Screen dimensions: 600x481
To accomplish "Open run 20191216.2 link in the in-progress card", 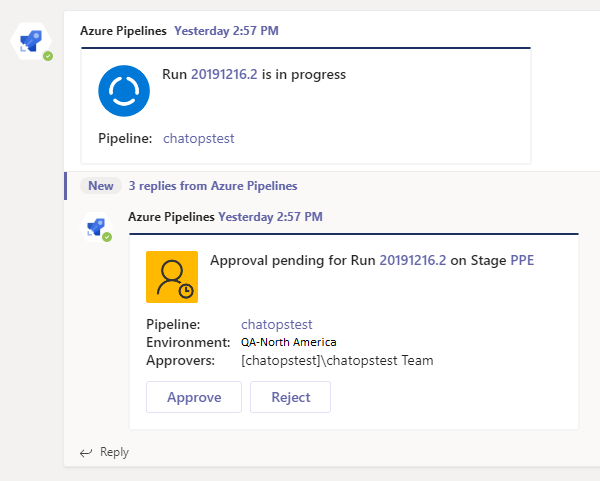I will coord(224,74).
